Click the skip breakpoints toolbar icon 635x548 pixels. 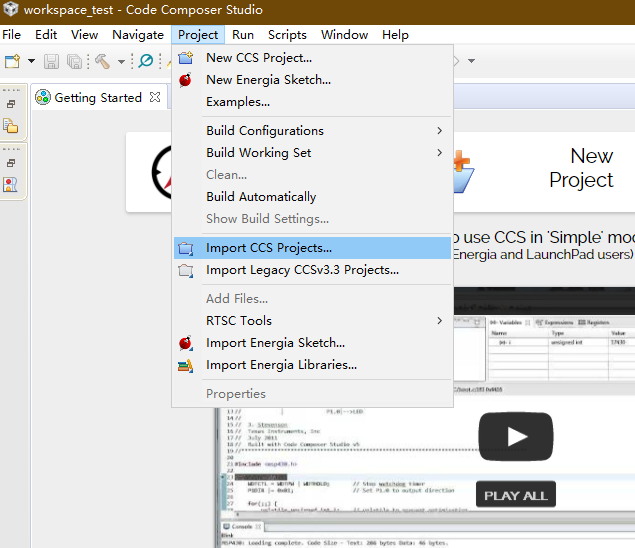[146, 61]
